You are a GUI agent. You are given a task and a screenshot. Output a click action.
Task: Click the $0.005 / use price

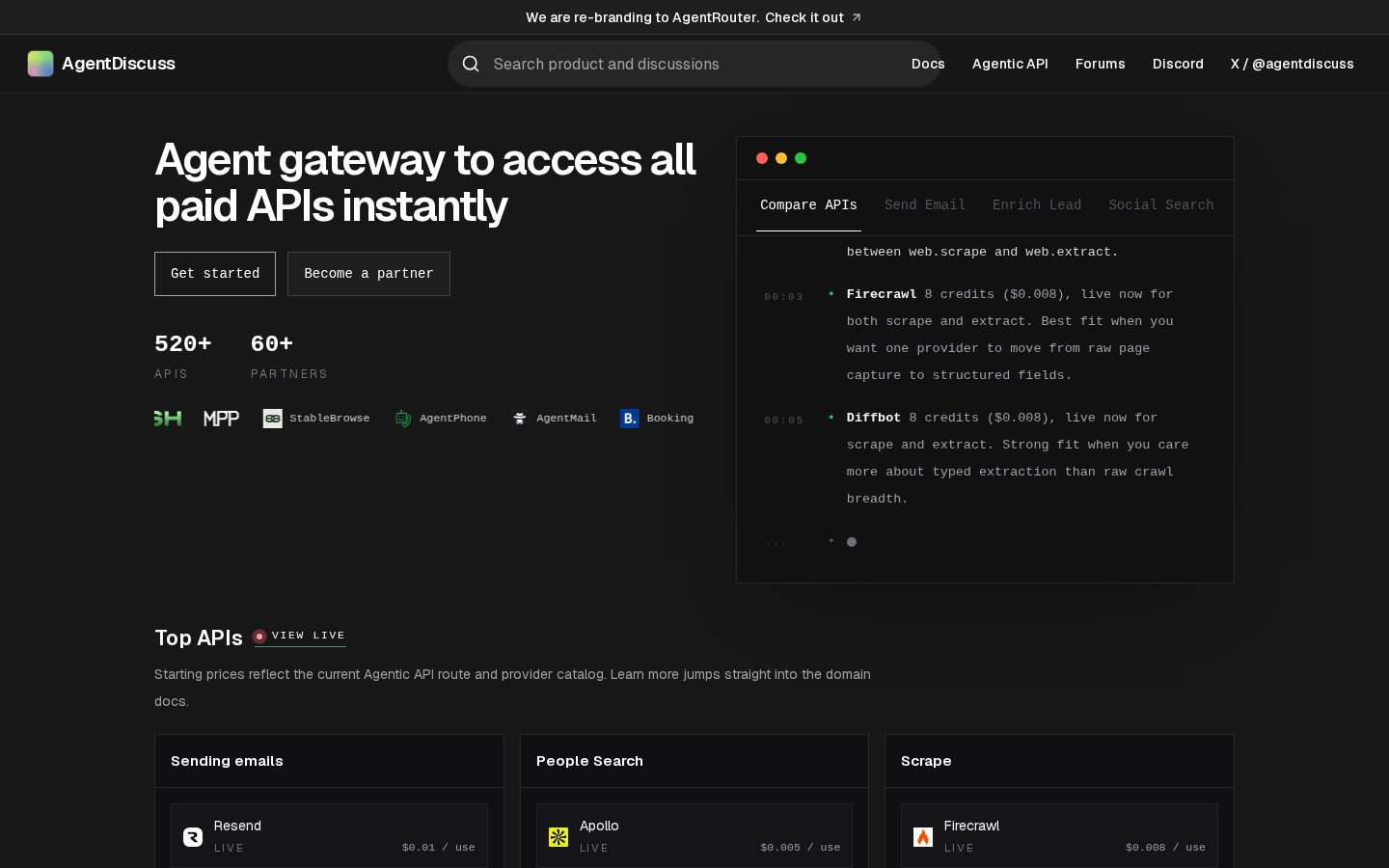801,848
